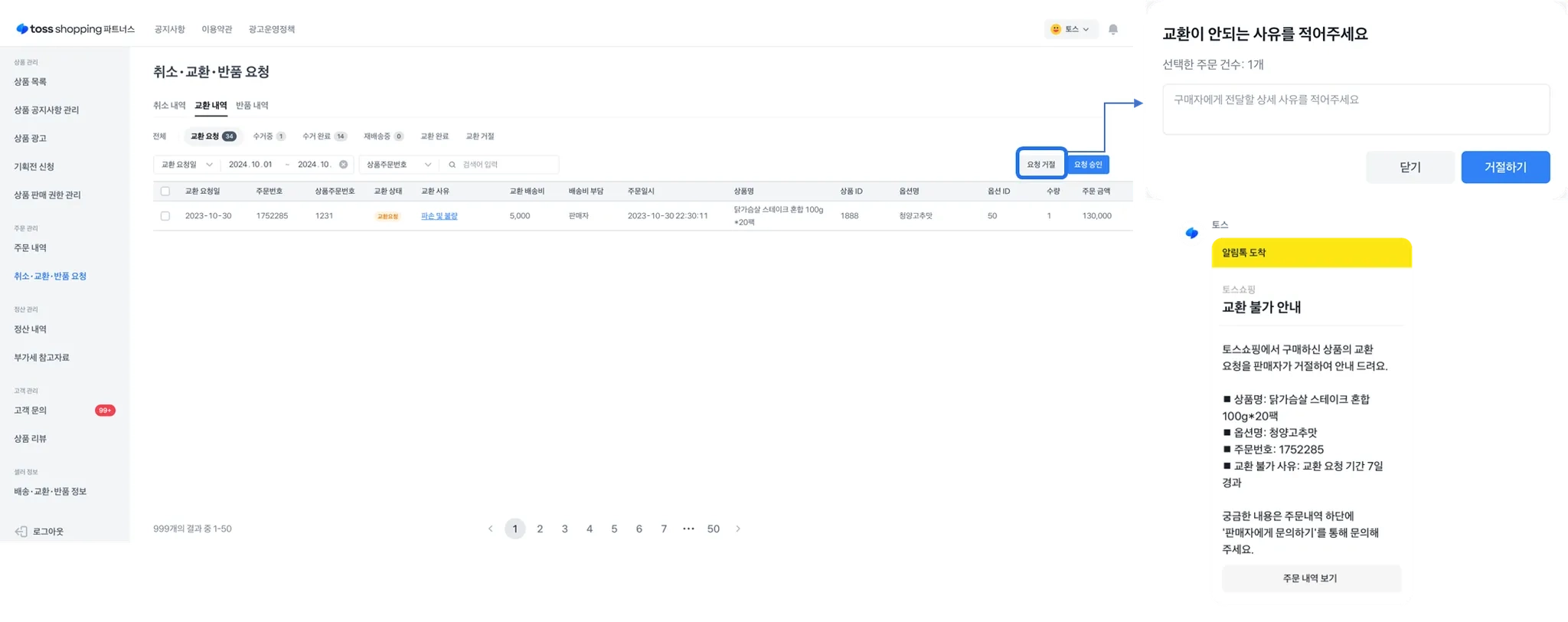Viewport: 1568px width, 622px height.
Task: Tick the checkbox for order 1752285
Action: (x=165, y=216)
